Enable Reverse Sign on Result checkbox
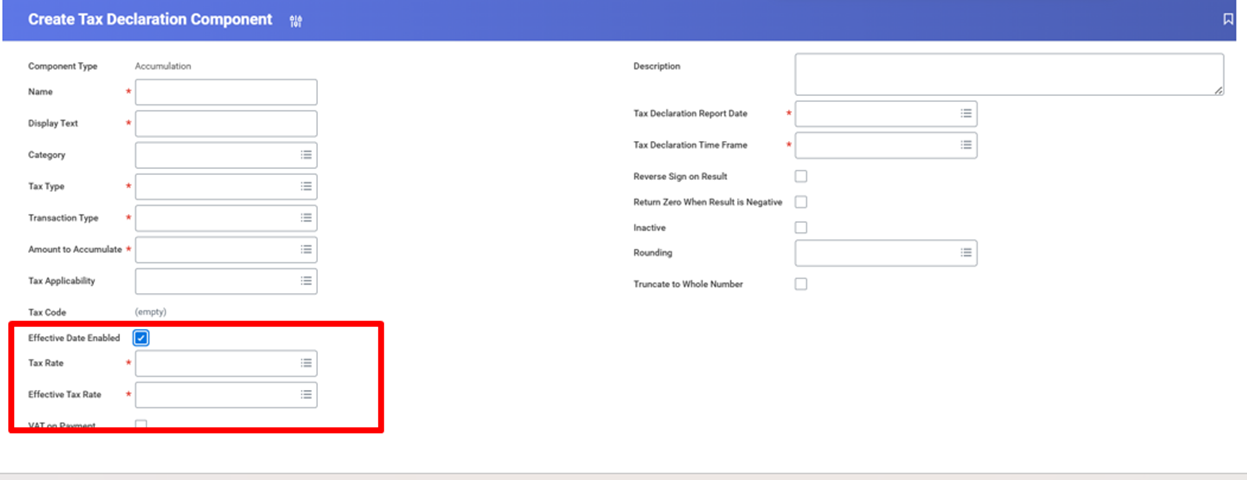The width and height of the screenshot is (1247, 480). (801, 177)
